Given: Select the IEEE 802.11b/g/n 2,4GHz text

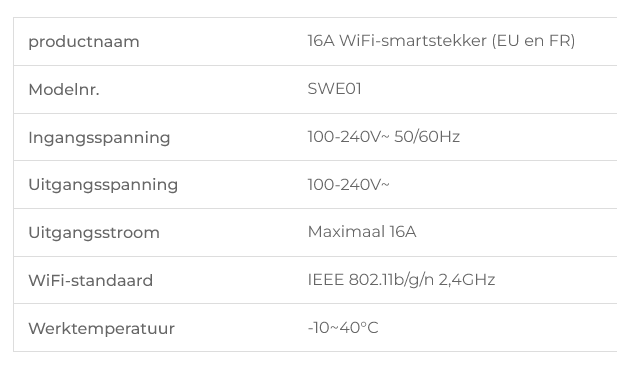Looking at the screenshot, I should point(401,280).
